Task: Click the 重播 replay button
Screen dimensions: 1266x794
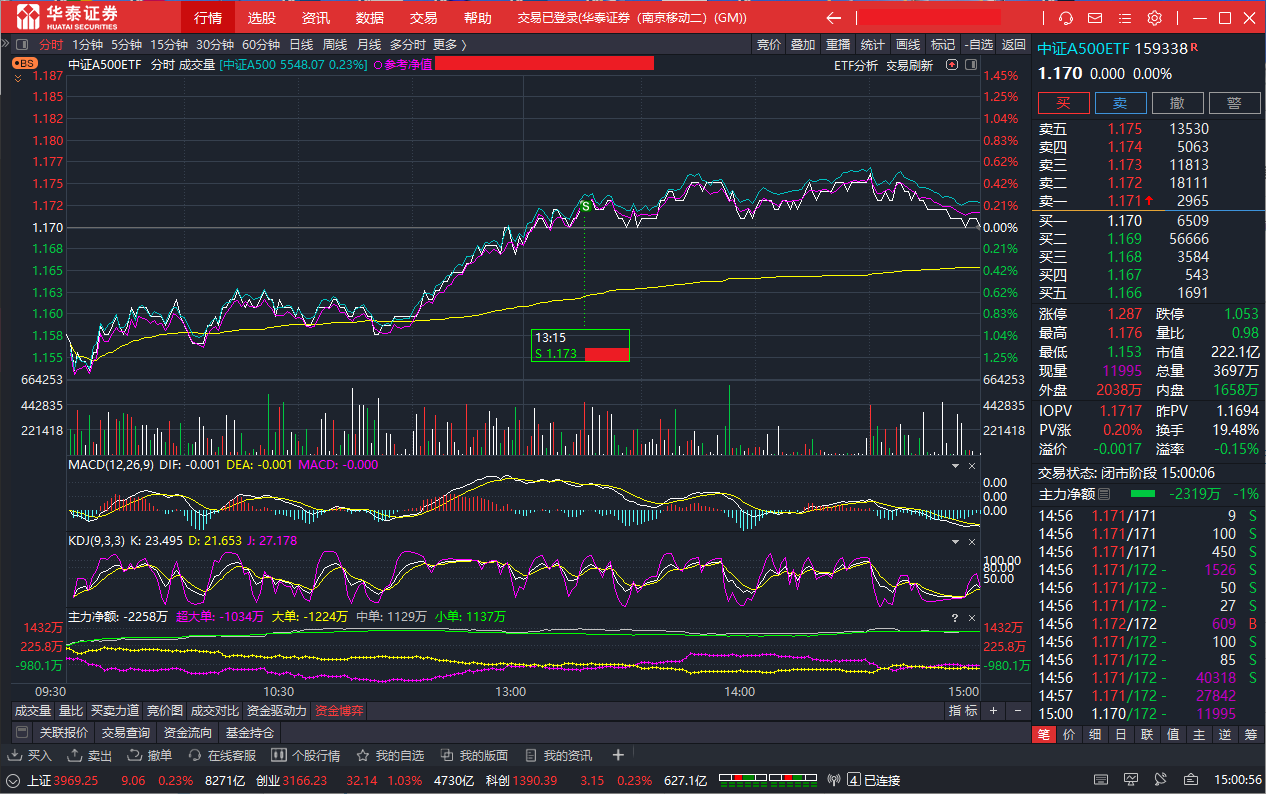Action: [x=838, y=44]
